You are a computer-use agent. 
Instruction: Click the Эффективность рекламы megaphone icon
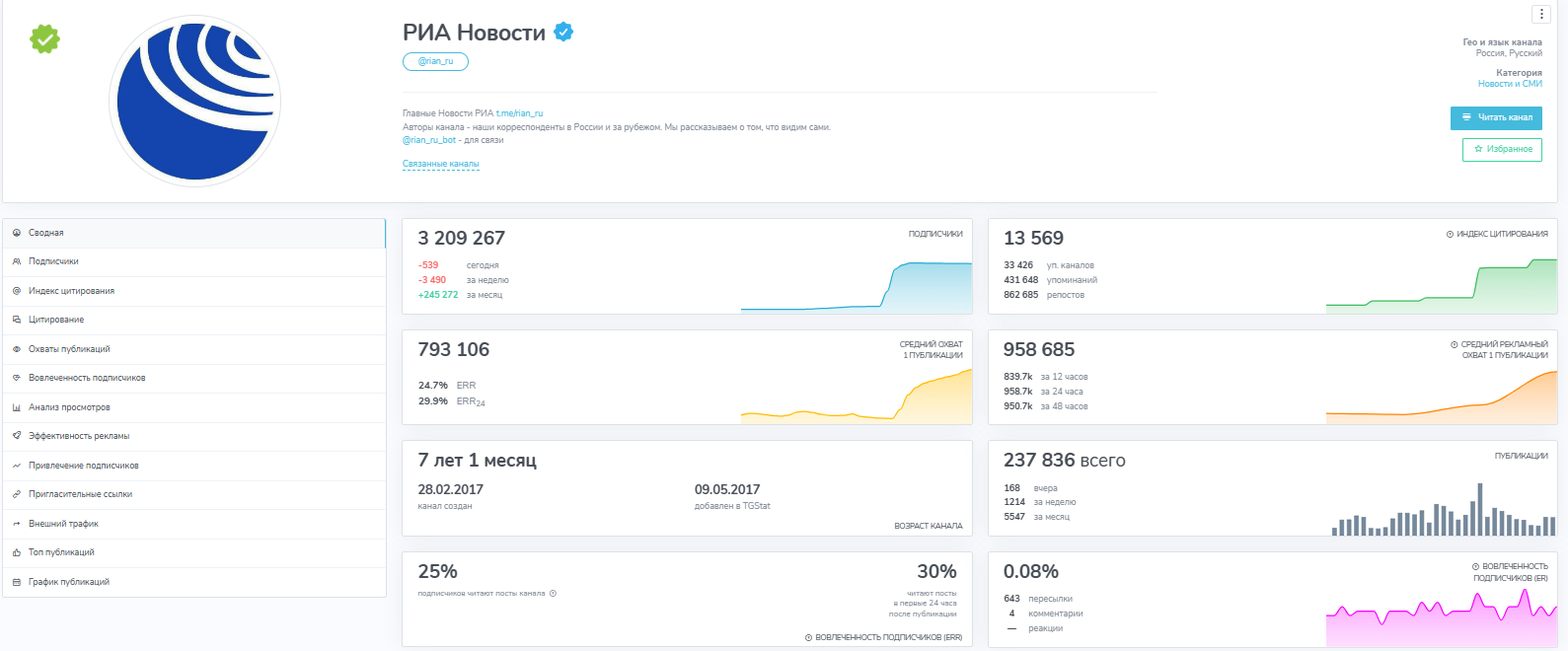click(17, 436)
